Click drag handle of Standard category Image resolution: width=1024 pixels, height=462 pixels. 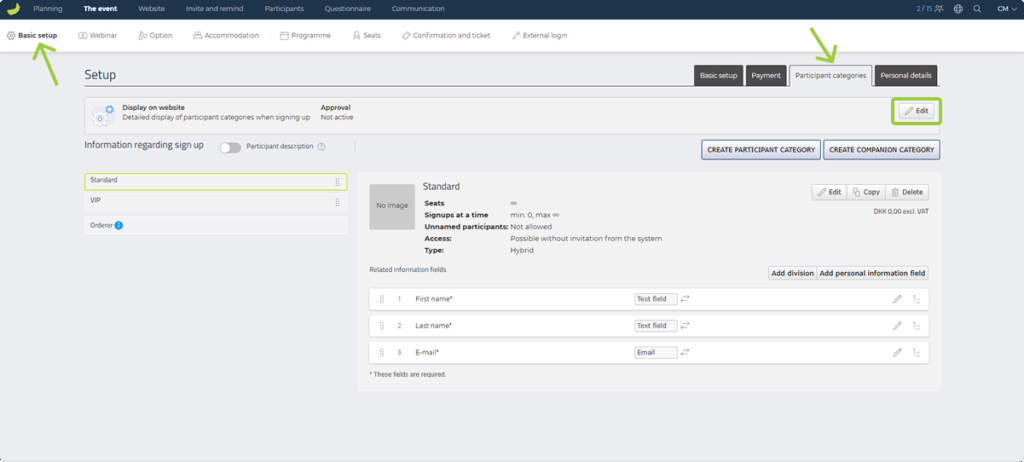338,182
